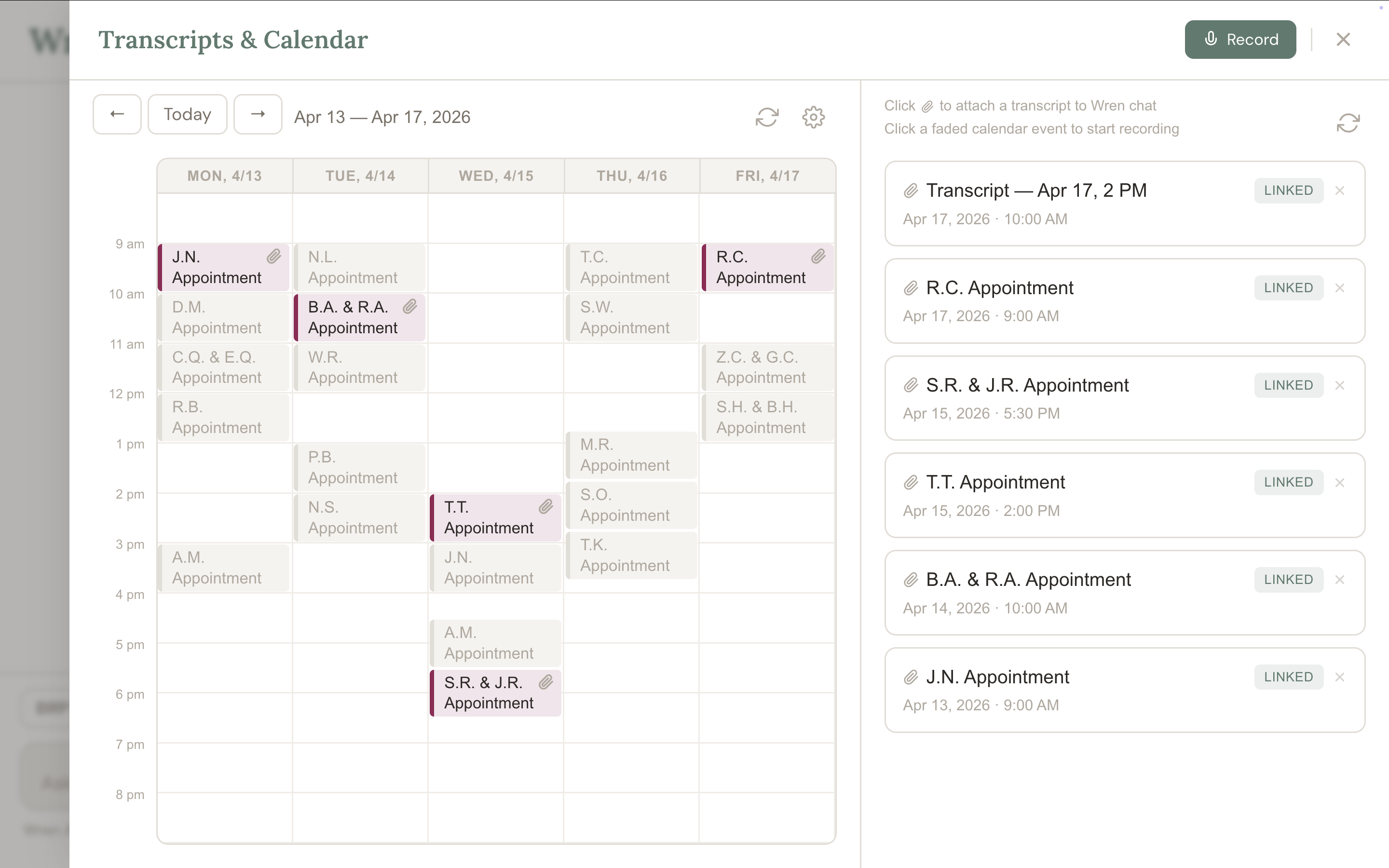The width and height of the screenshot is (1389, 868).
Task: Select faded D.M. Appointment event
Action: [x=224, y=317]
